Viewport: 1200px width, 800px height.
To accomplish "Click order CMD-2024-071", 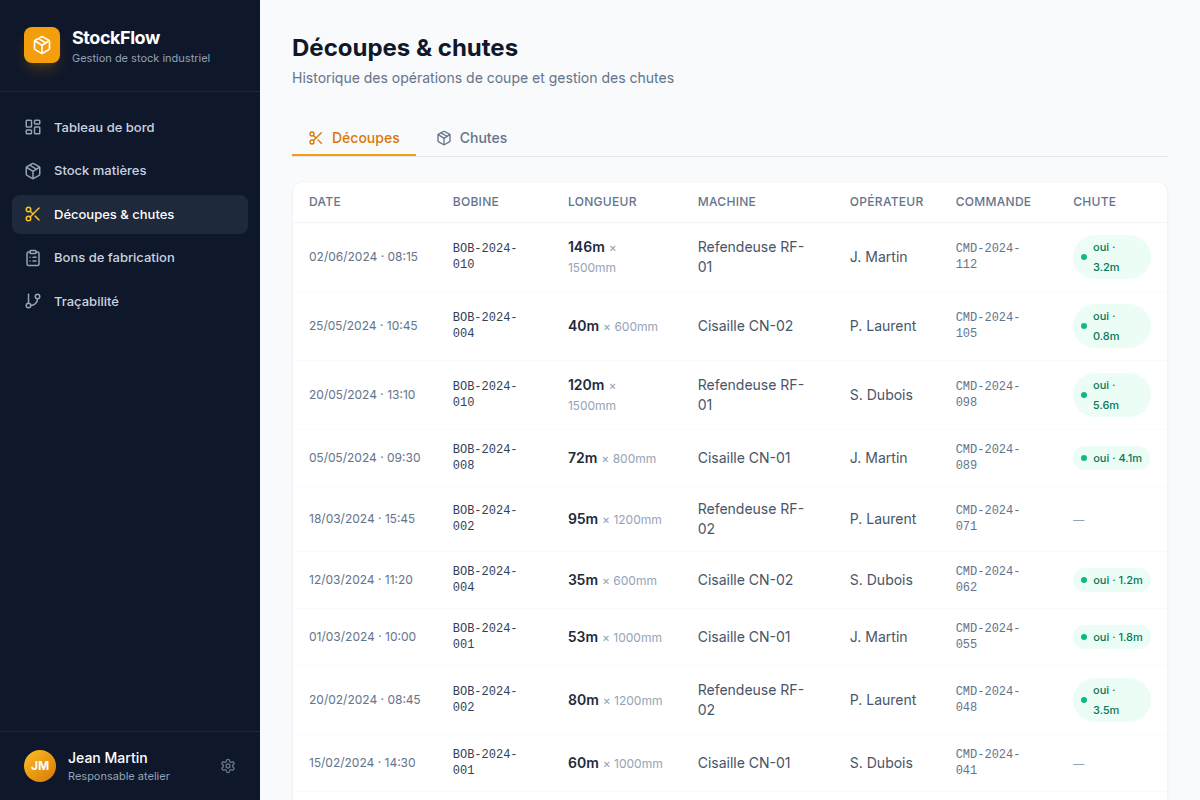I will [x=988, y=519].
